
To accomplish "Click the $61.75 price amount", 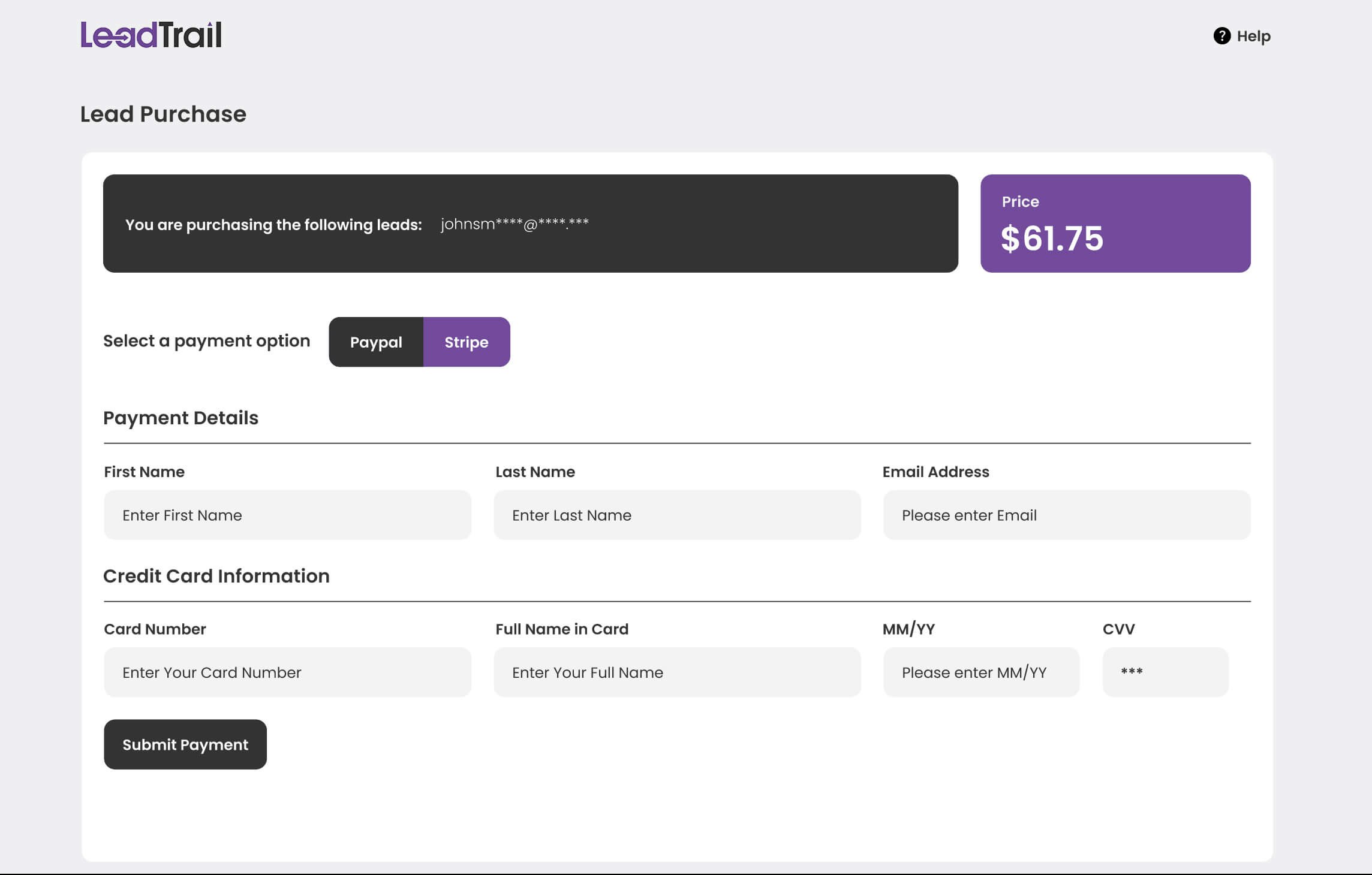I will tap(1052, 239).
